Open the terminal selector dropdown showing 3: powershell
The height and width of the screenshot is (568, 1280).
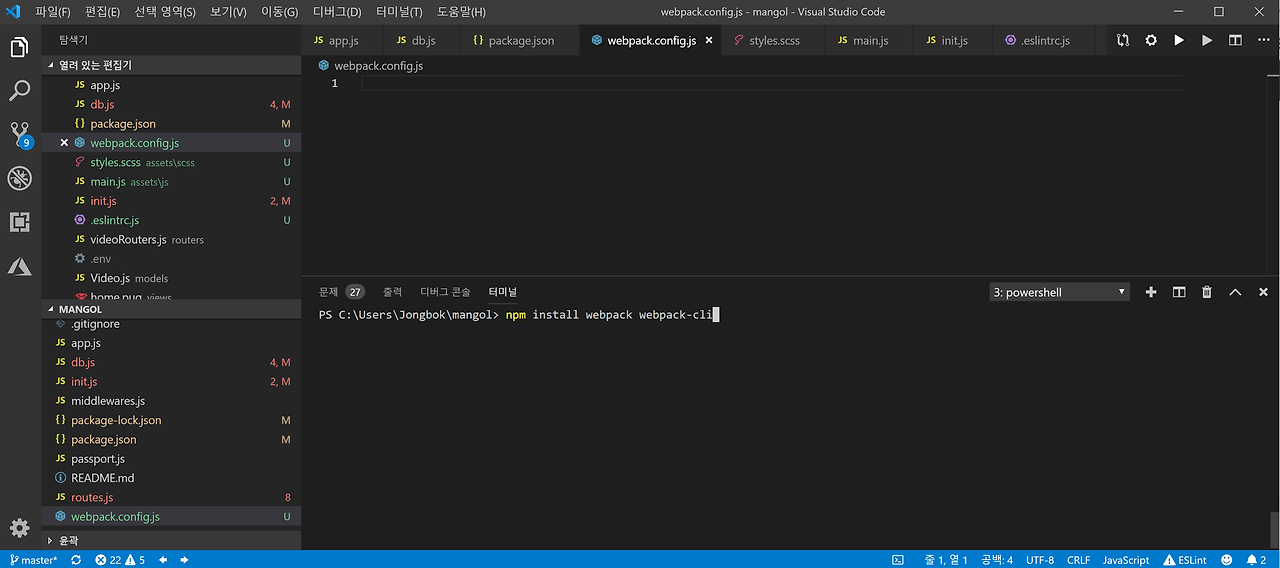(x=1060, y=292)
